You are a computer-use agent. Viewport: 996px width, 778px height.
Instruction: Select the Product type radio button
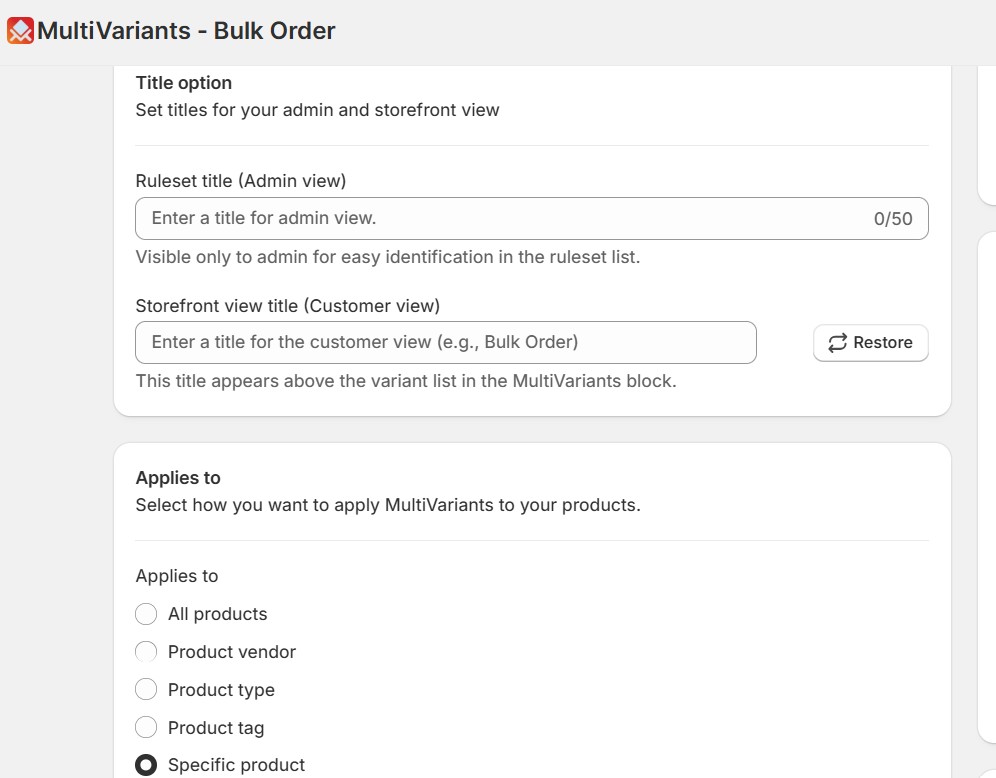coord(146,690)
